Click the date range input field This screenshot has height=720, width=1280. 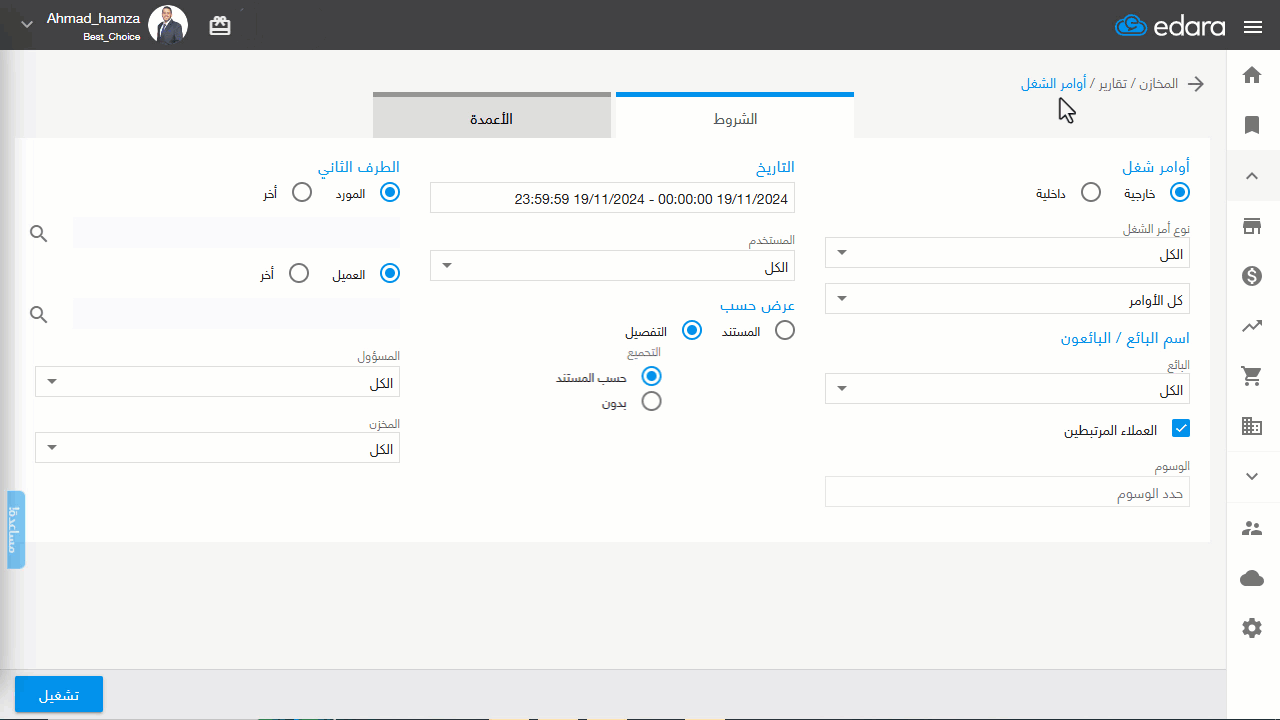pyautogui.click(x=612, y=198)
